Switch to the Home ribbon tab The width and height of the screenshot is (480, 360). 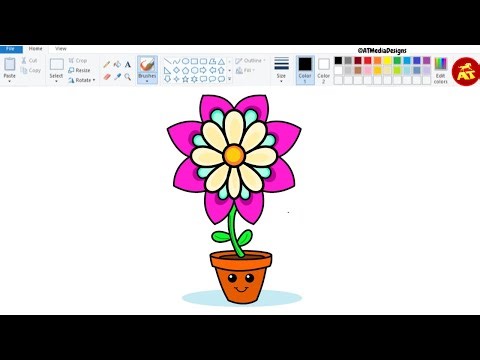tap(35, 49)
